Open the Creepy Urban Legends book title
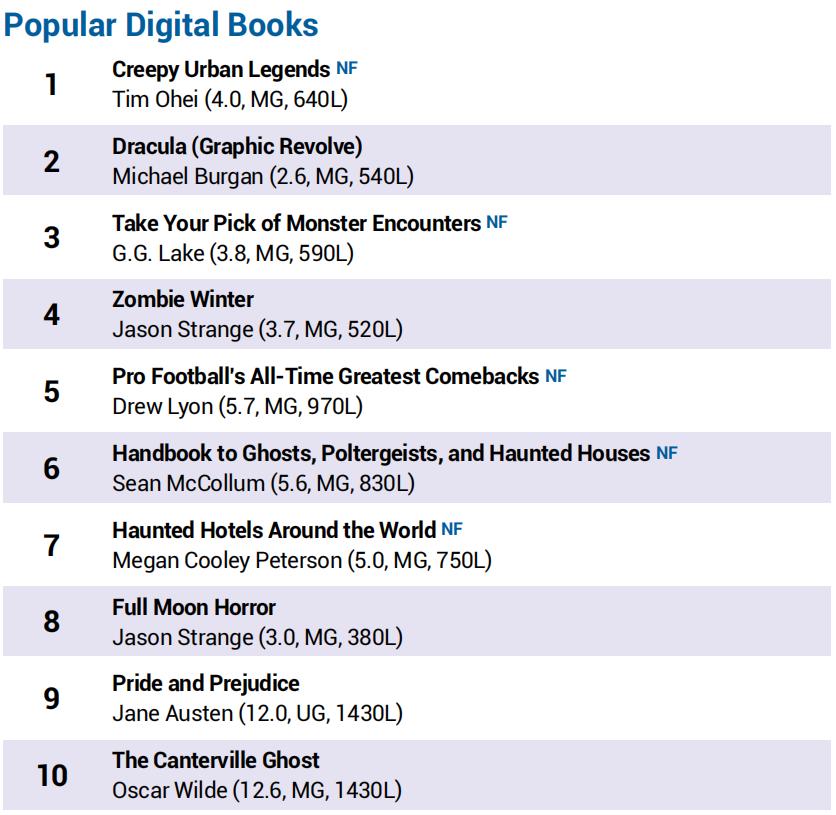836x815 pixels. click(x=220, y=70)
